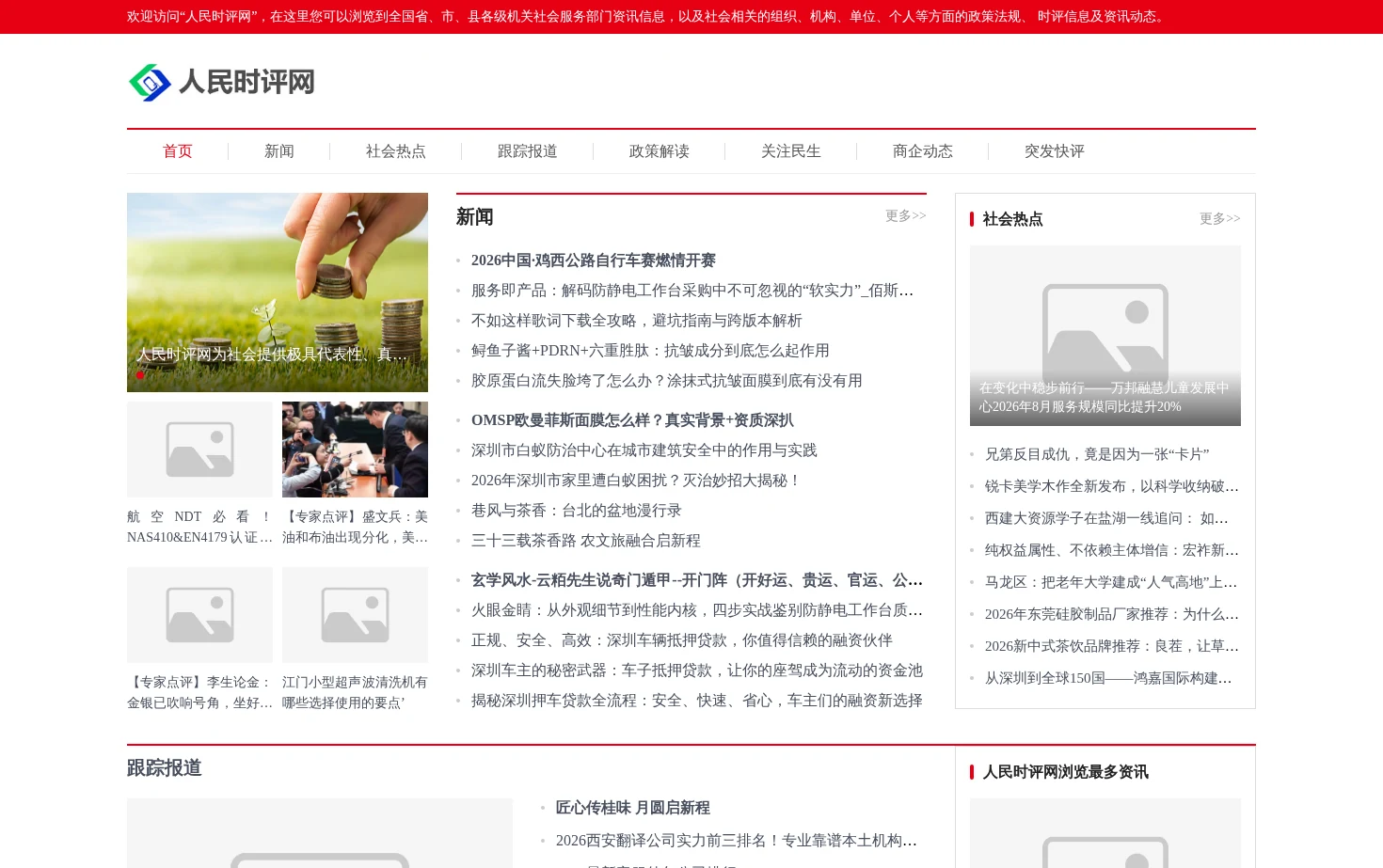Viewport: 1383px width, 868px height.
Task: Open the 揭秘深圳押车贷款全流程 article
Action: [697, 701]
